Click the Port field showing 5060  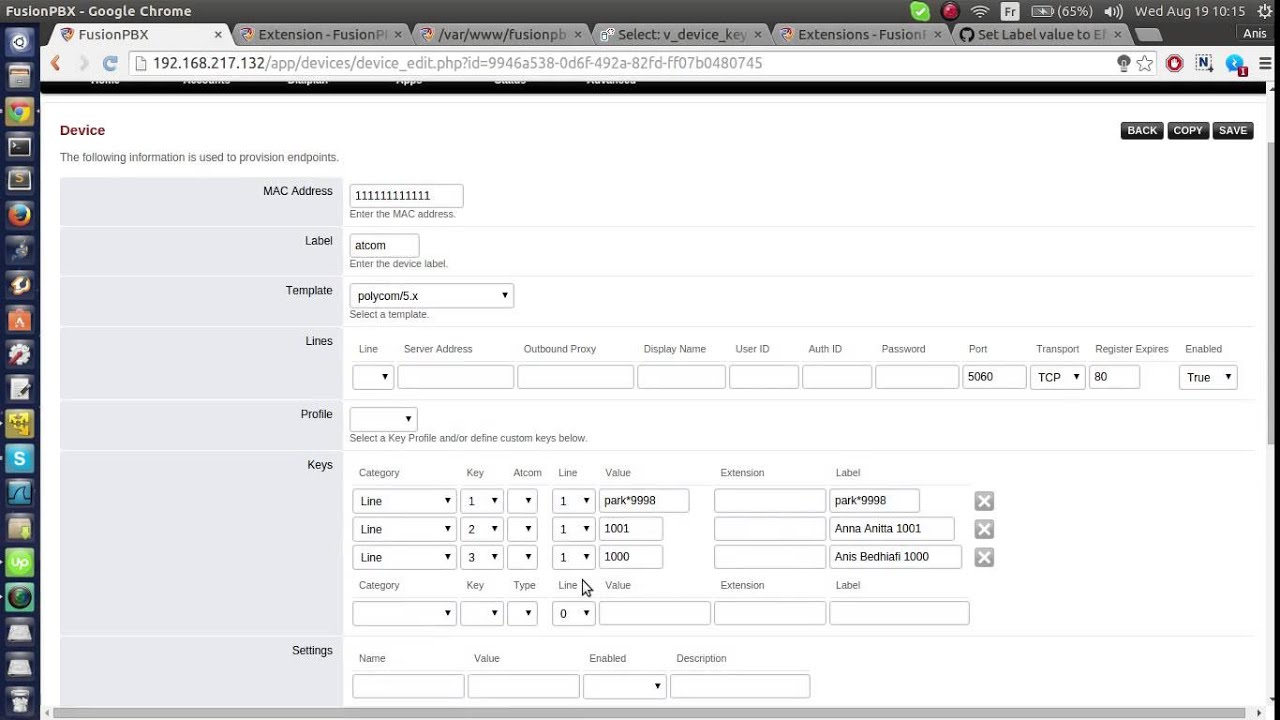[994, 377]
